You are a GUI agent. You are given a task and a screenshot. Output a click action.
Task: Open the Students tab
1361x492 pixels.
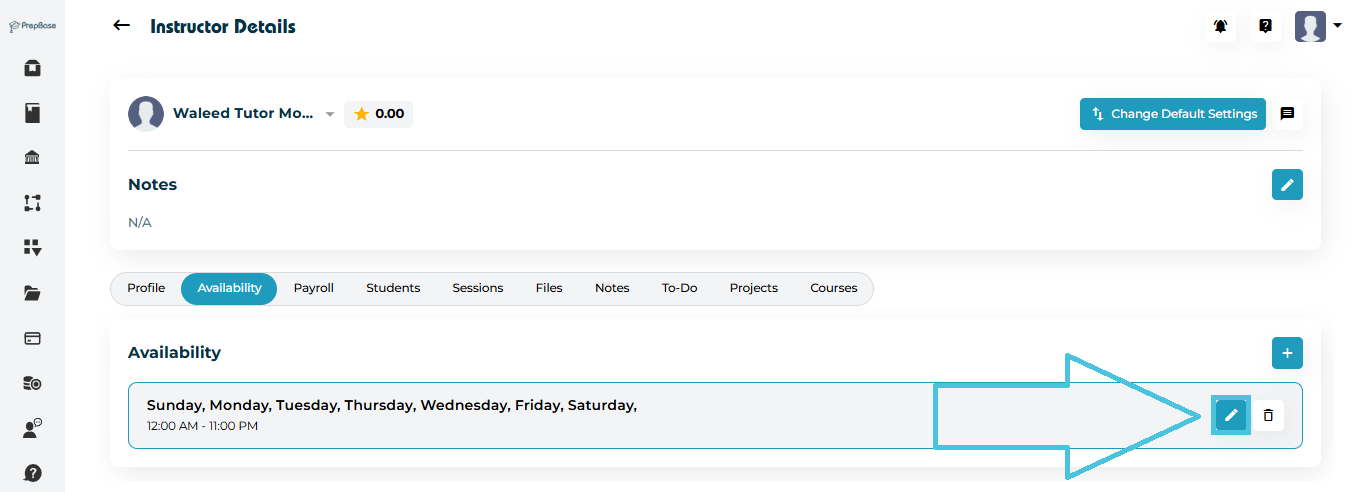coord(393,288)
